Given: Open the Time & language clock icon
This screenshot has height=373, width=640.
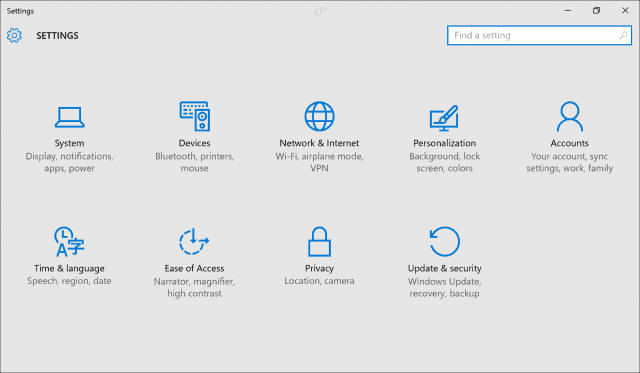Looking at the screenshot, I should 69,242.
